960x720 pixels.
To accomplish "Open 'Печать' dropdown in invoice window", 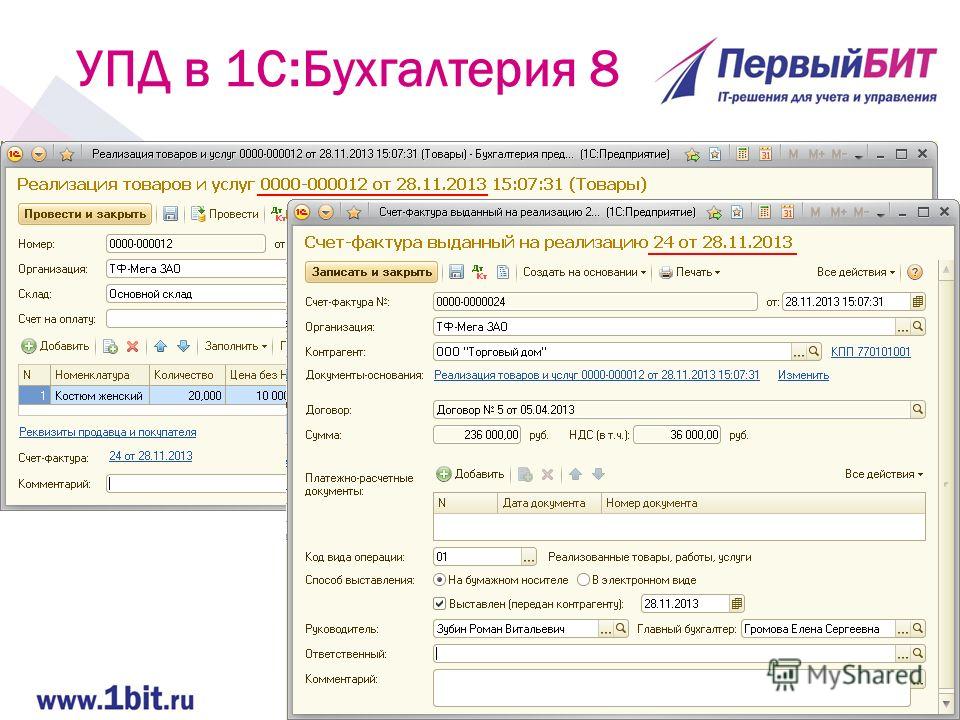I will tap(690, 272).
